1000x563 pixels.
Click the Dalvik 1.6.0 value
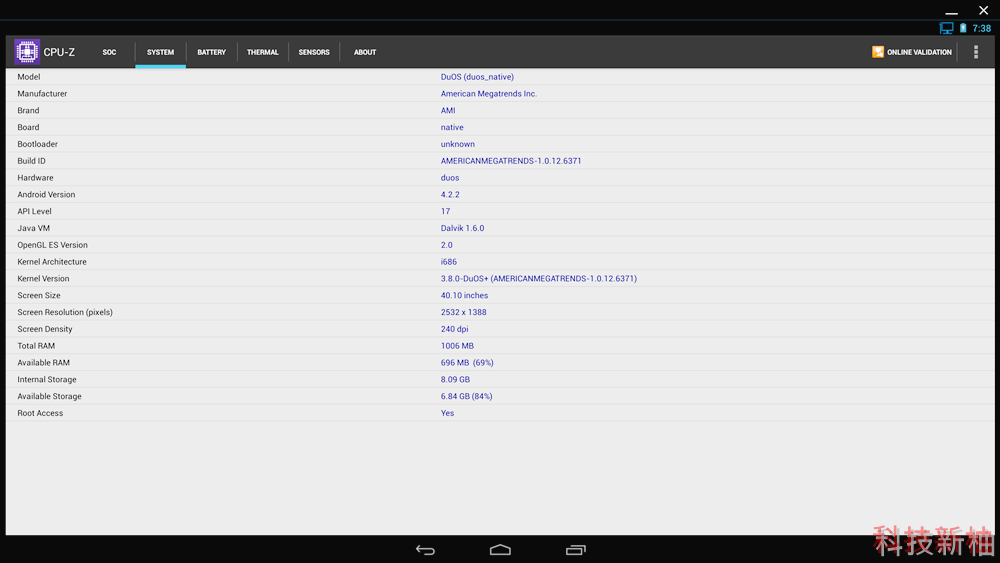[462, 228]
